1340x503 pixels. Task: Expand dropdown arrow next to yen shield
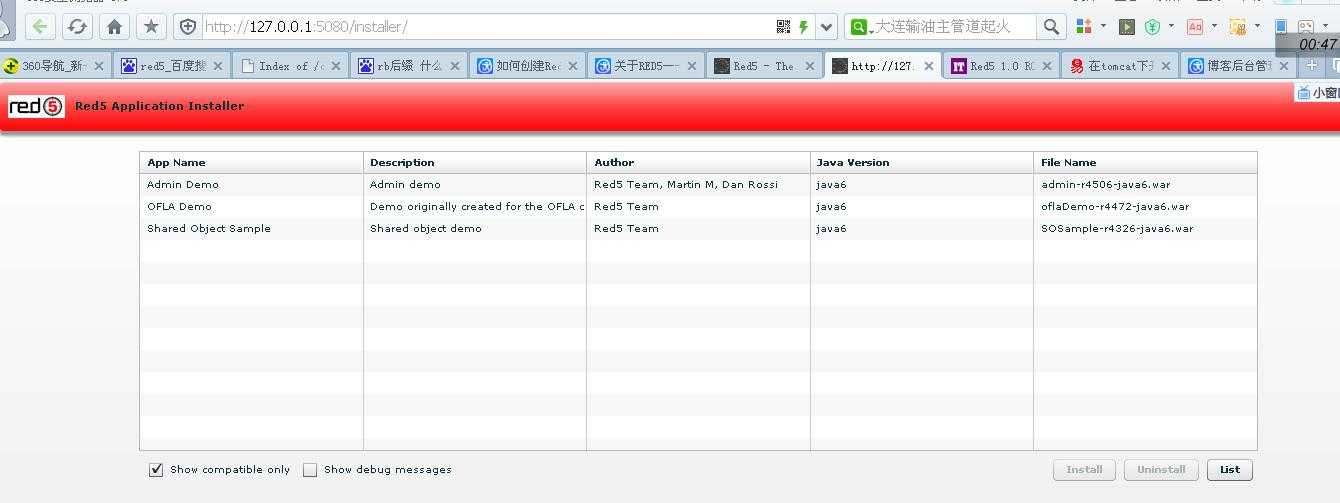pos(1171,26)
